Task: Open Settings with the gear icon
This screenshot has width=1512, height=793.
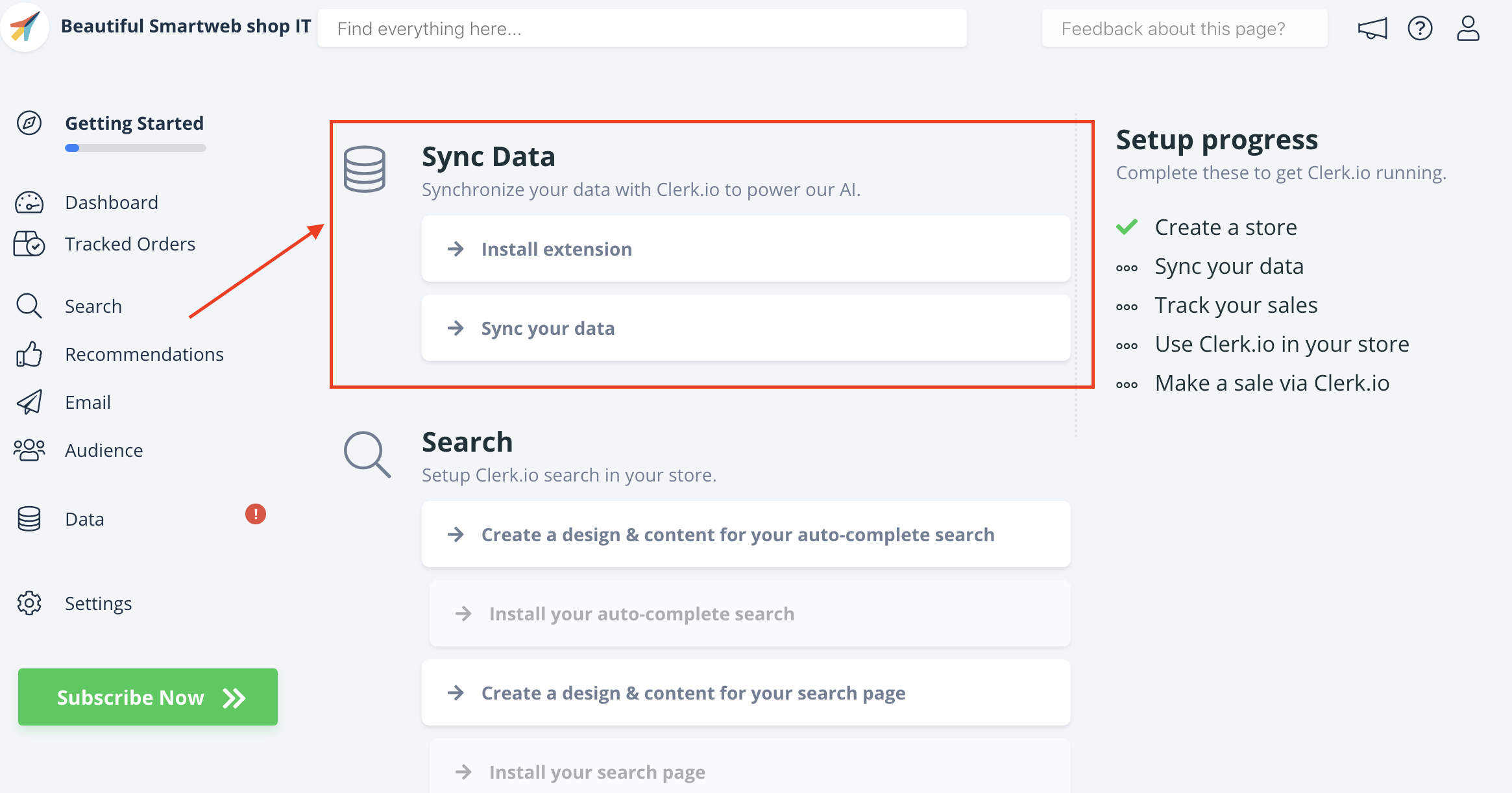Action: pyautogui.click(x=29, y=603)
